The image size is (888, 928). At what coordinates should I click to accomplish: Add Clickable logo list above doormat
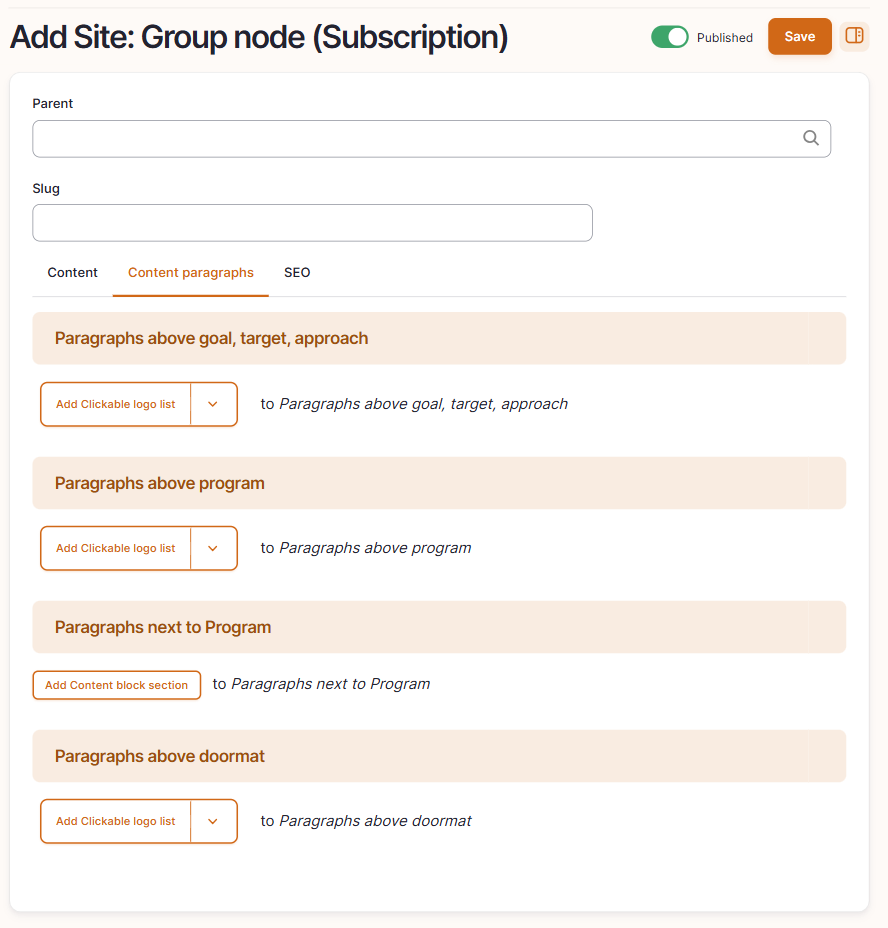click(x=115, y=821)
